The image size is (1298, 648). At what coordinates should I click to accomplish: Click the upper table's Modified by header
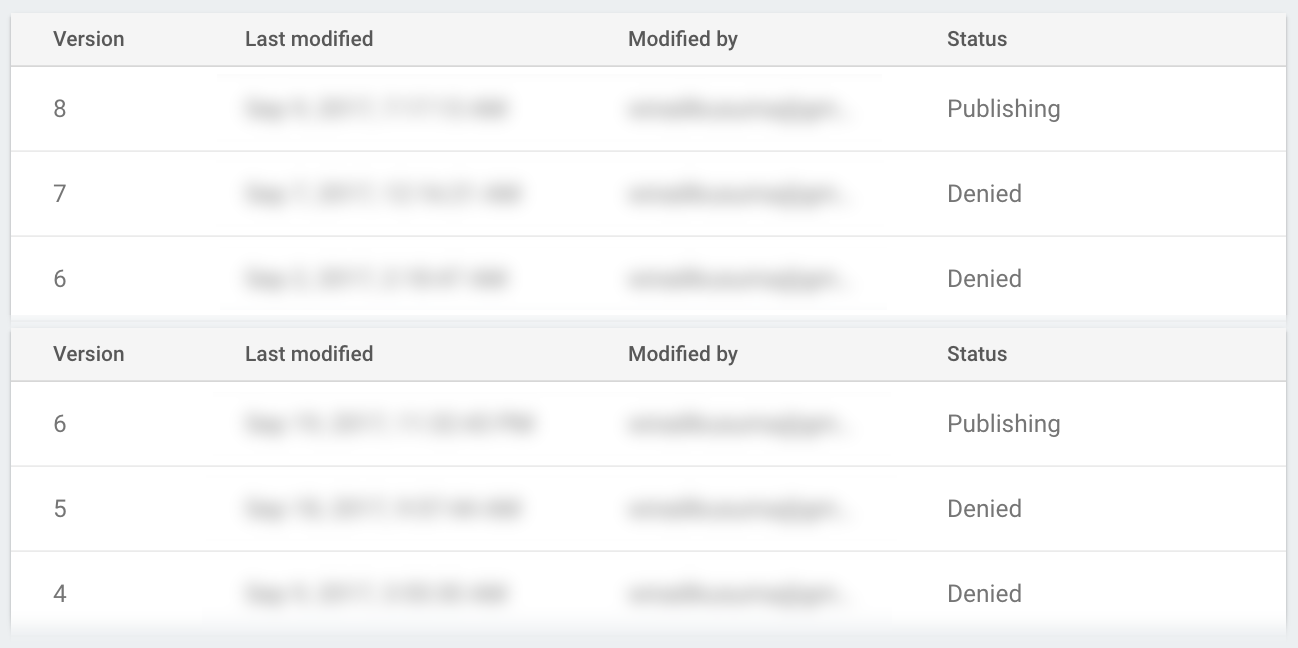[x=683, y=39]
